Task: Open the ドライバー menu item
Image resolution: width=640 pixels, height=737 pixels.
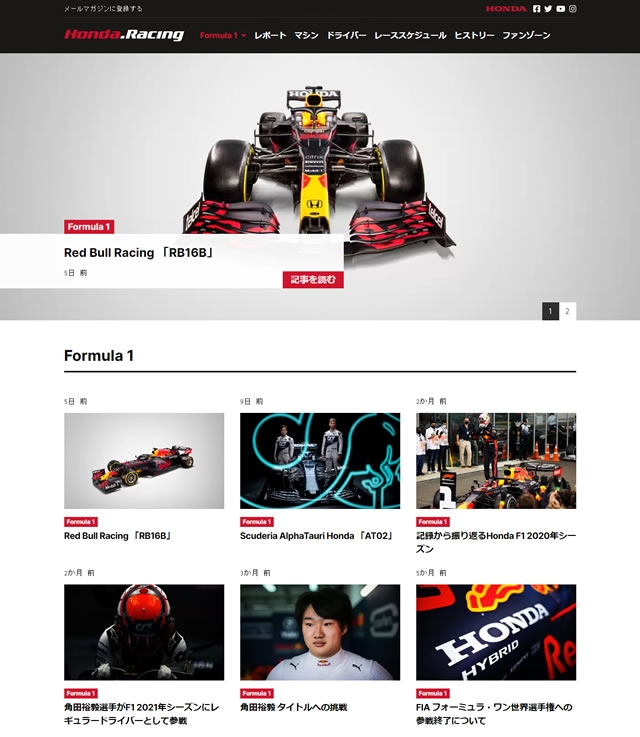Action: tap(346, 35)
